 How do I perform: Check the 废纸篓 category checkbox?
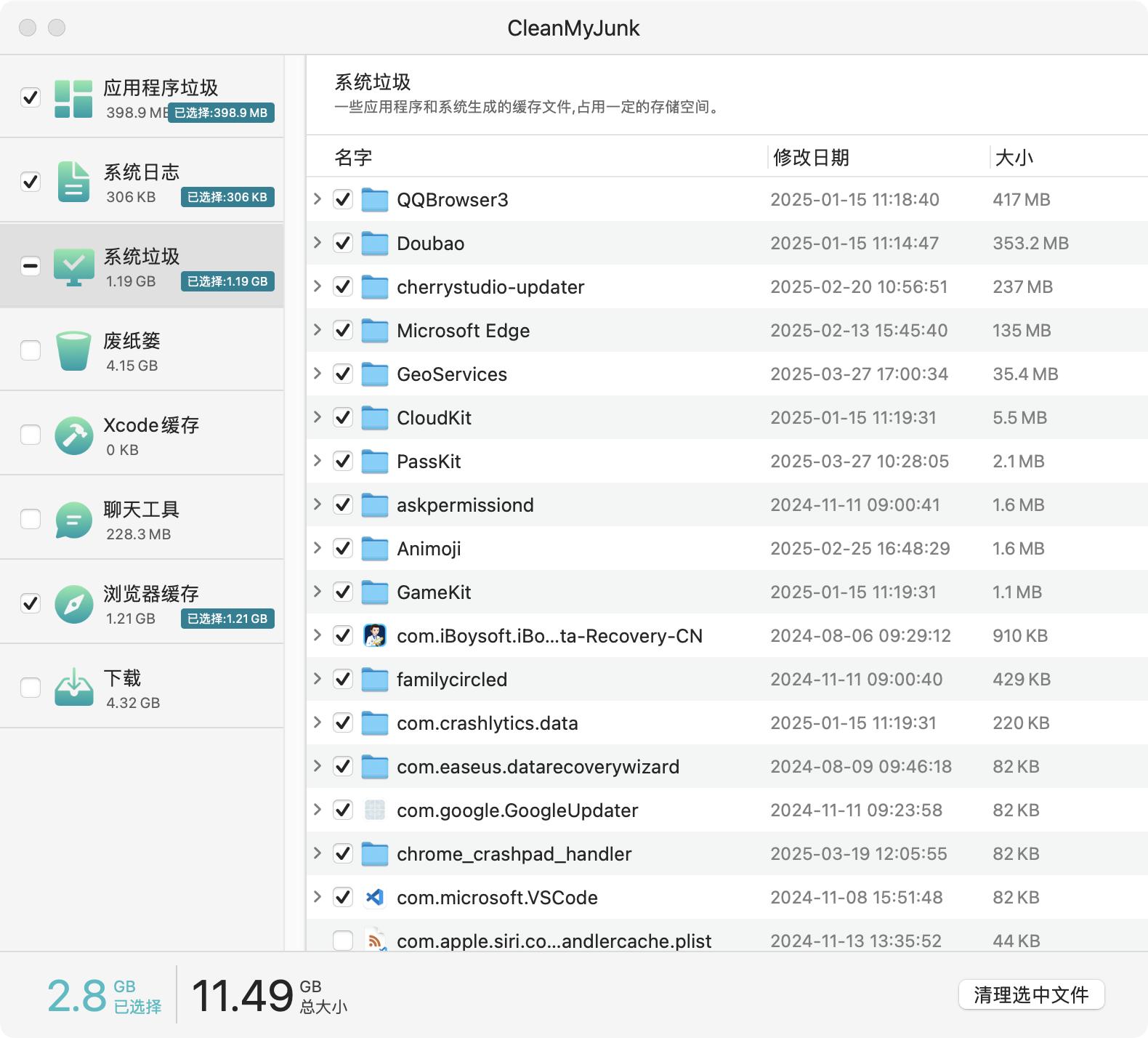pyautogui.click(x=31, y=350)
